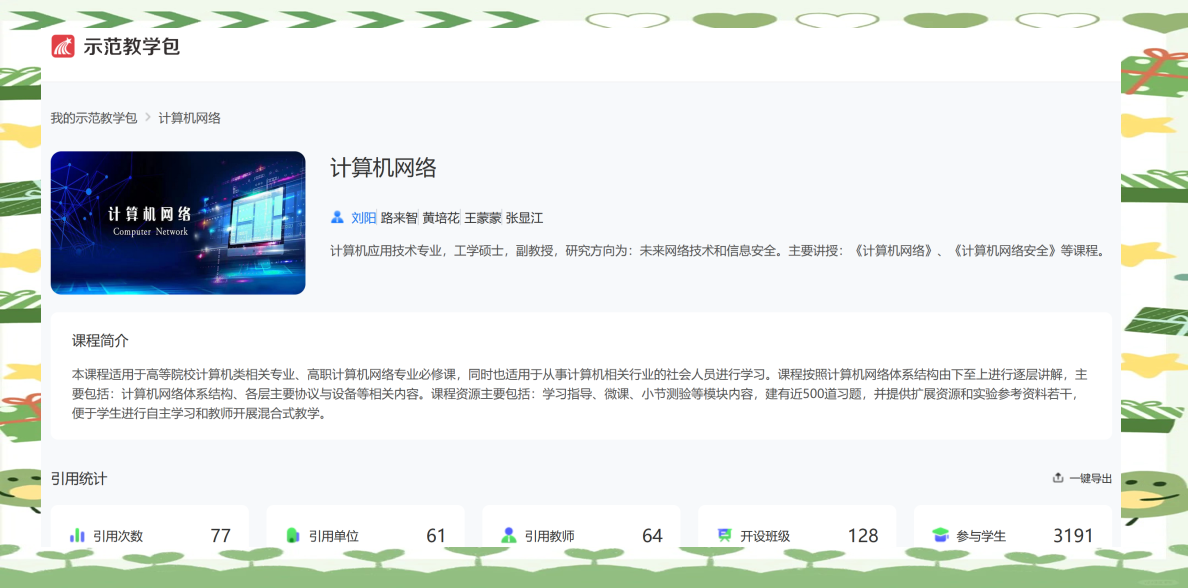This screenshot has width=1188, height=588.
Task: Select teacher name 黄培花
Action: tap(441, 218)
